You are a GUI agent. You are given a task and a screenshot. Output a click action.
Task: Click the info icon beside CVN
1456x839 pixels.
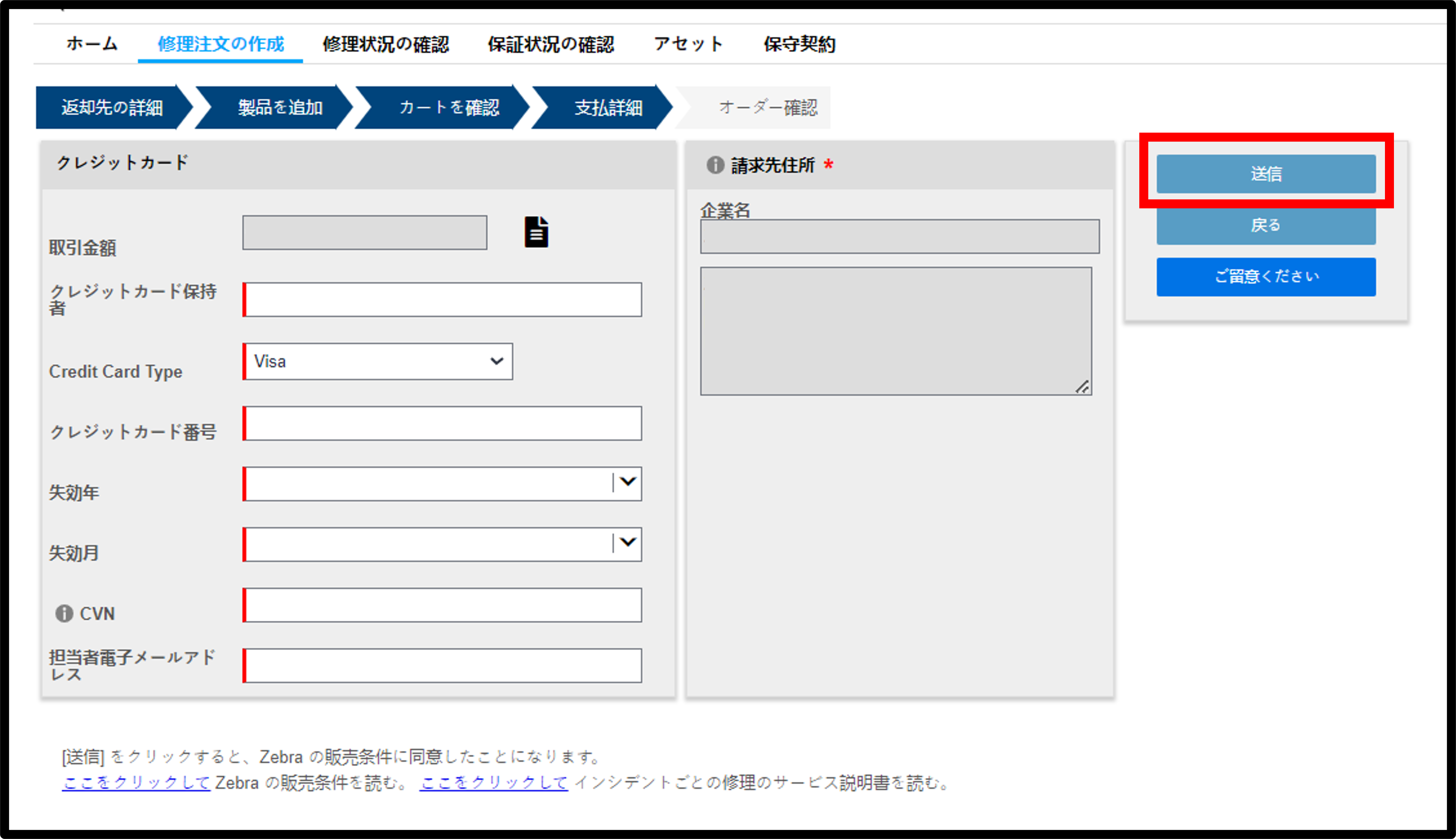click(x=64, y=613)
